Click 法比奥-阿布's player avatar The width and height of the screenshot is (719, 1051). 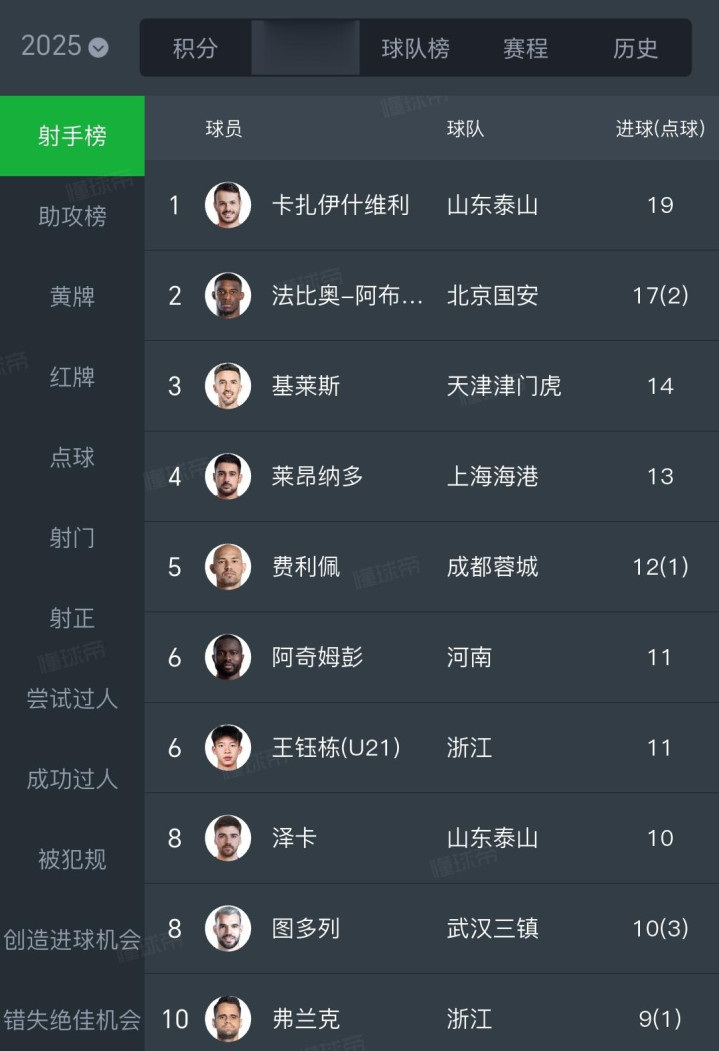228,296
